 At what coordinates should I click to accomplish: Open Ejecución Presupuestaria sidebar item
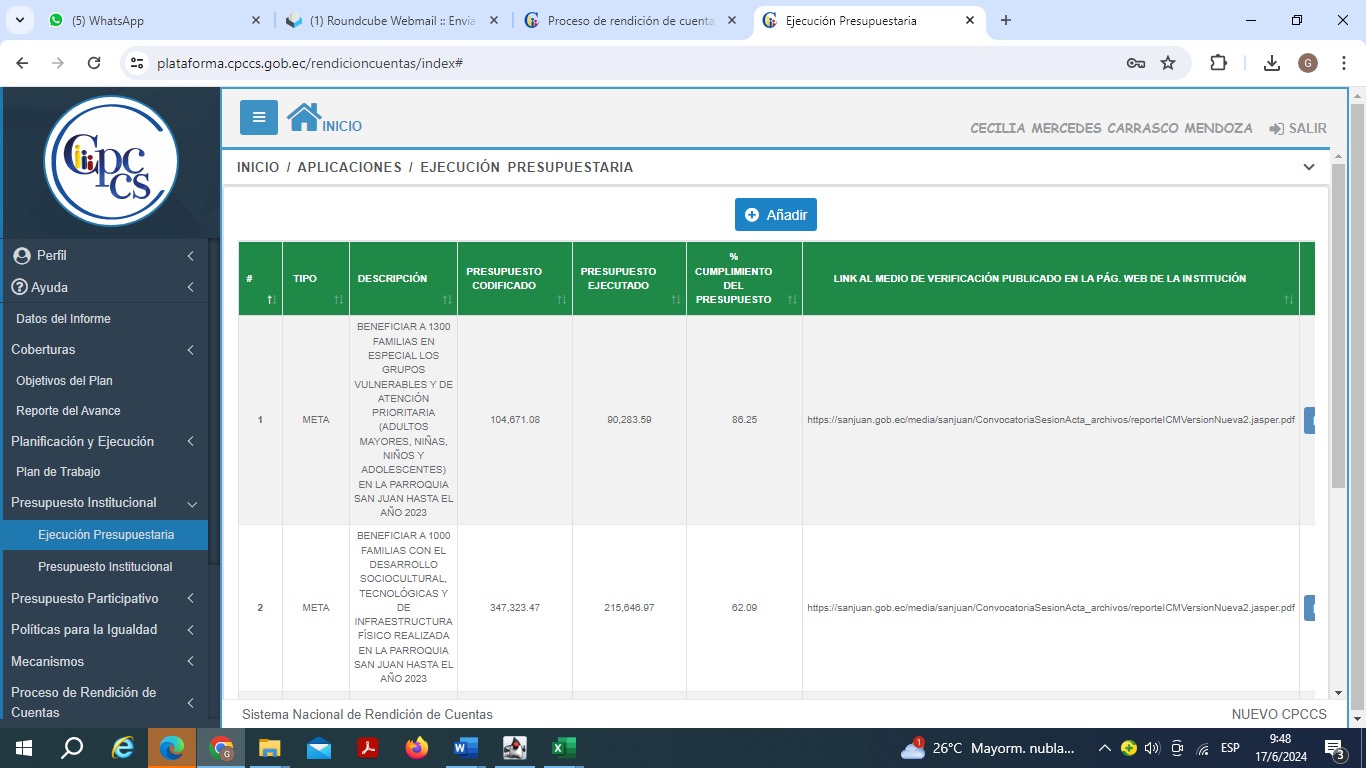tap(106, 535)
